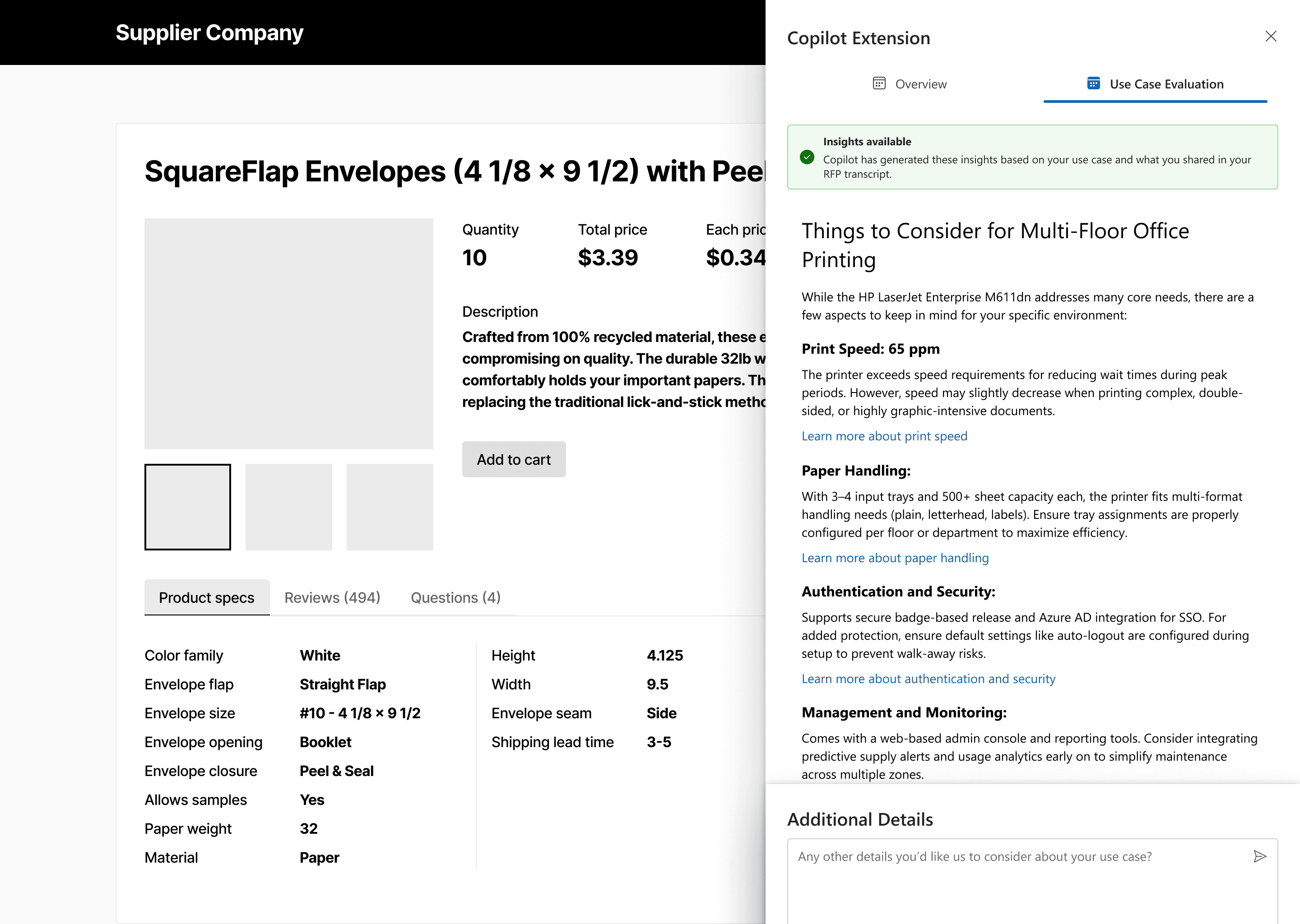Image resolution: width=1300 pixels, height=924 pixels.
Task: Open Learn more about paper handling link
Action: 895,558
